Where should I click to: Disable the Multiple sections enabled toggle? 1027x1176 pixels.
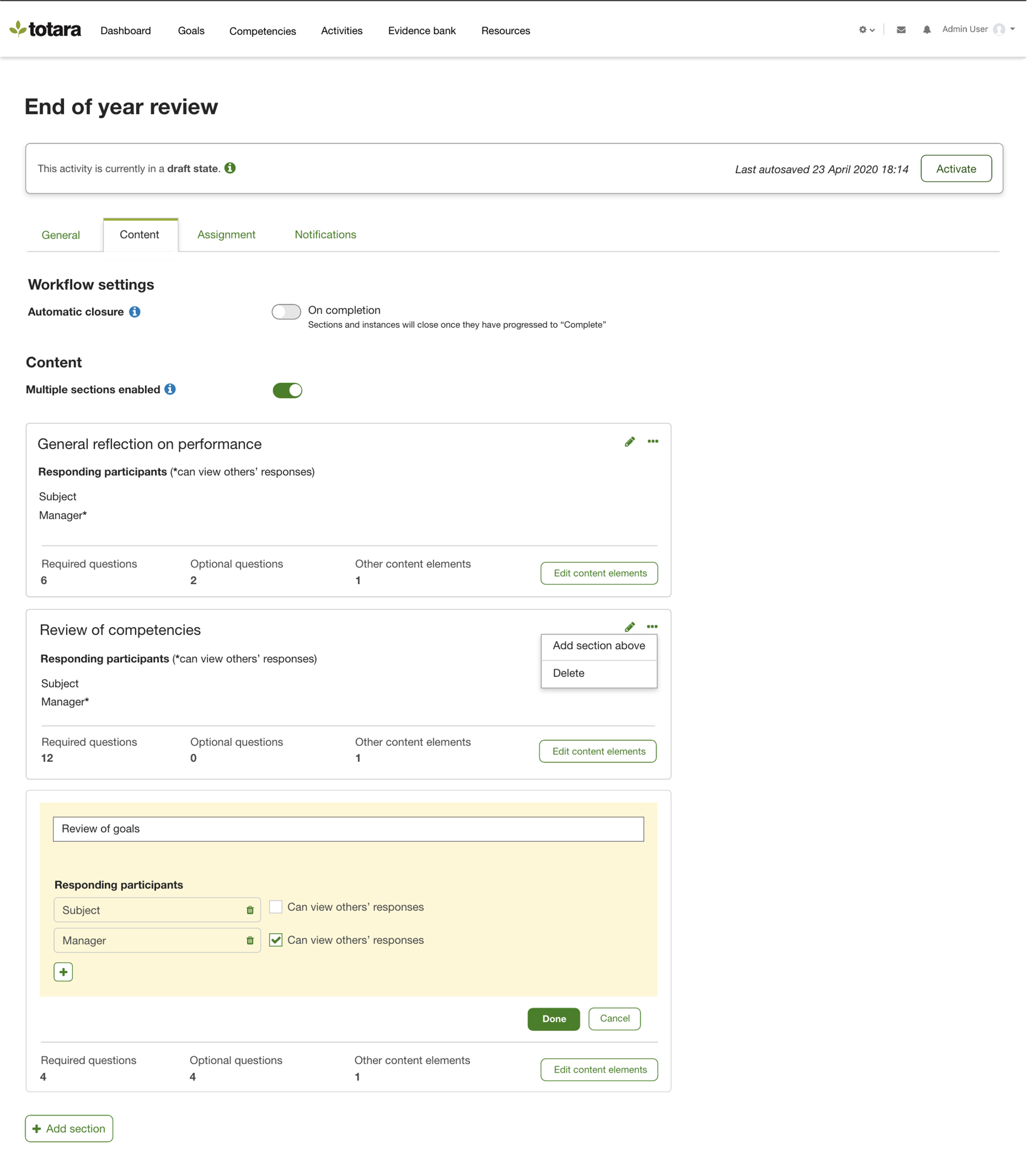287,390
